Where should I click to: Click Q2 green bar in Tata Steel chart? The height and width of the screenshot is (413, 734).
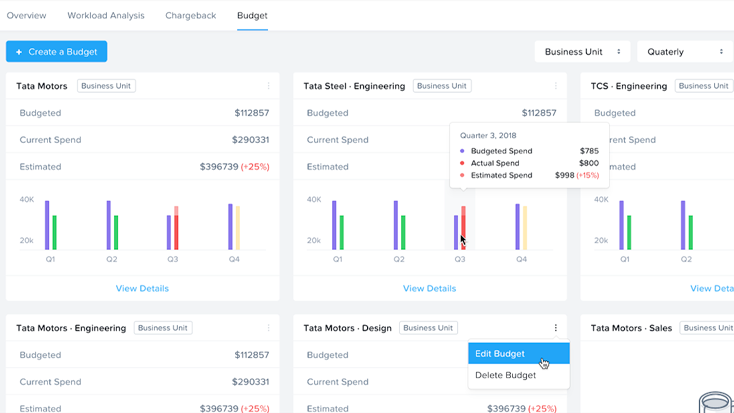(403, 232)
